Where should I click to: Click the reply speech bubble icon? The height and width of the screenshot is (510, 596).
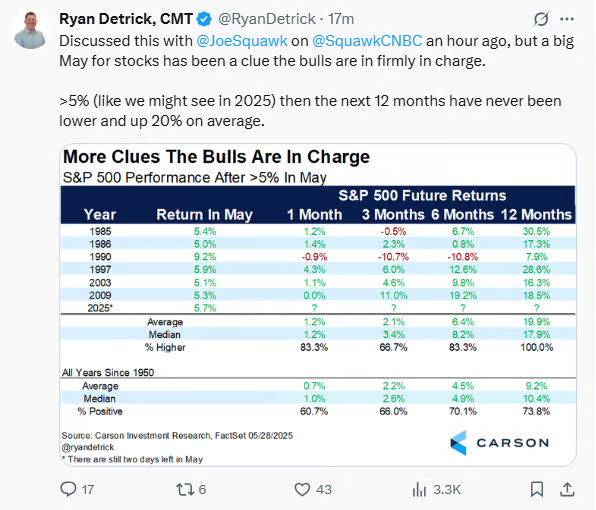click(x=68, y=489)
